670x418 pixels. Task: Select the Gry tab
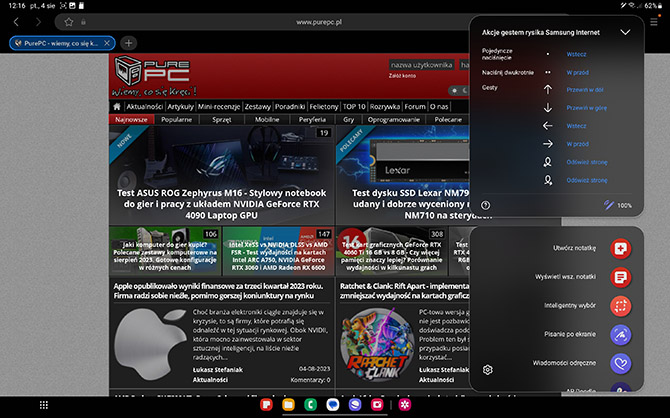[x=349, y=120]
